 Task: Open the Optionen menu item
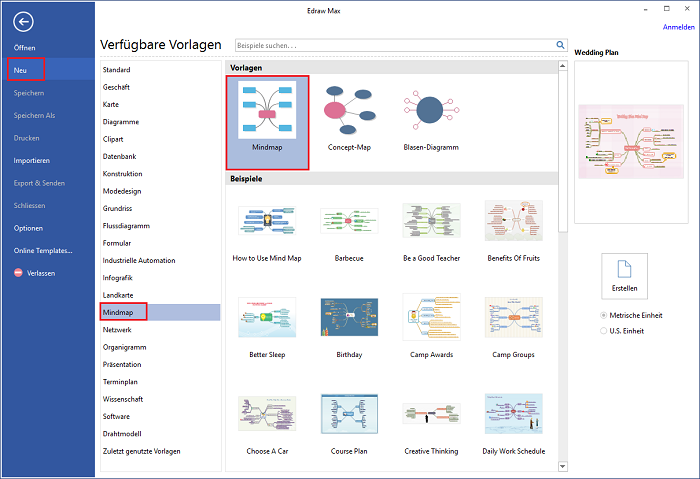[28, 228]
